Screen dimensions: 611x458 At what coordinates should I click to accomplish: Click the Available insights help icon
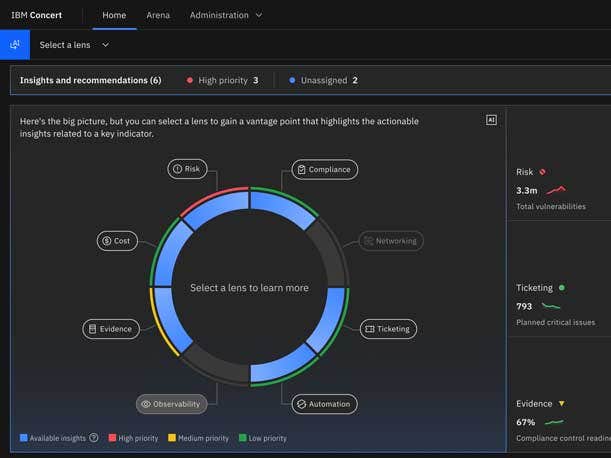pyautogui.click(x=94, y=438)
